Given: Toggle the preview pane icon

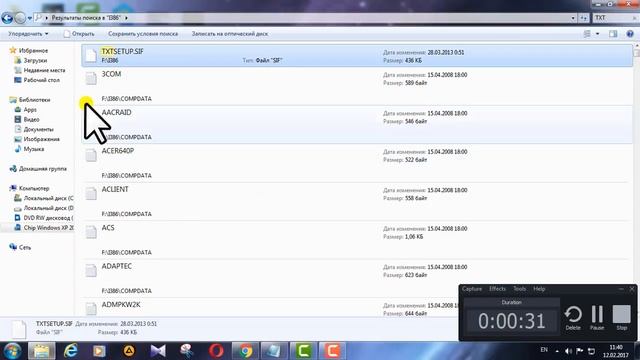Looking at the screenshot, I should tap(613, 34).
